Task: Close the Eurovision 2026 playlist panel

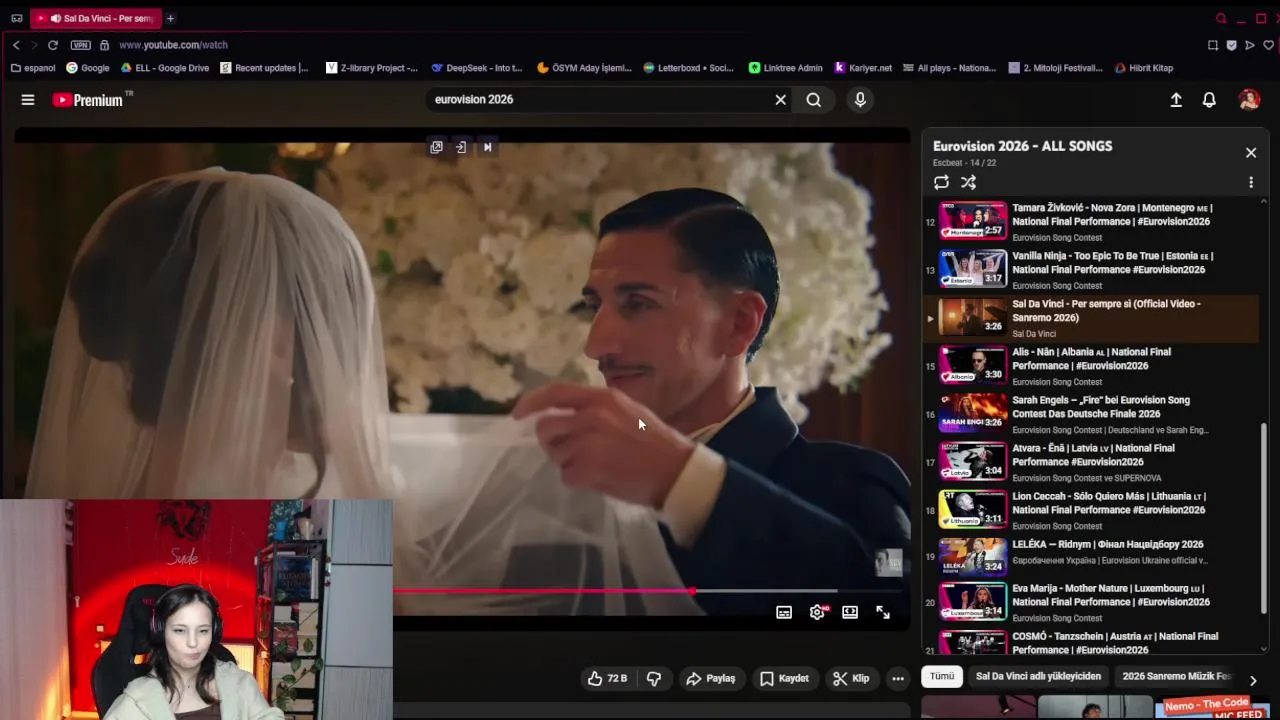Action: pos(1250,153)
